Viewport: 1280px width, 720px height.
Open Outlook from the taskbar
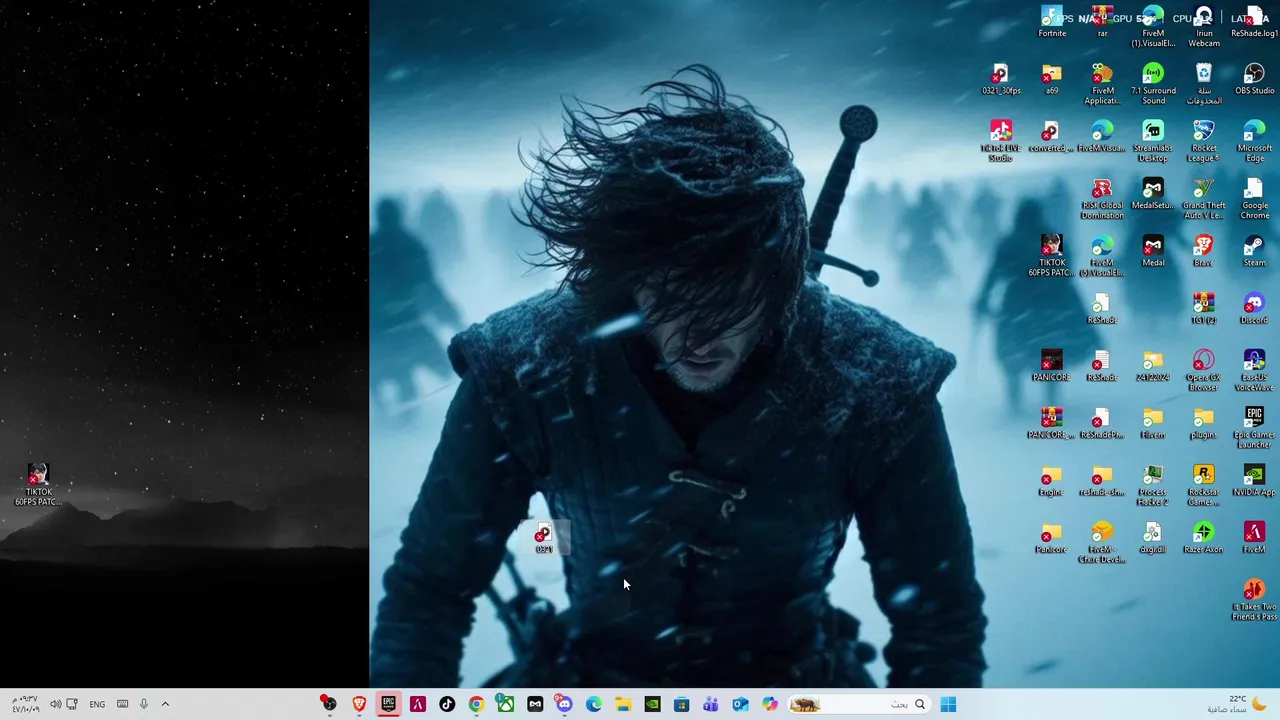740,704
